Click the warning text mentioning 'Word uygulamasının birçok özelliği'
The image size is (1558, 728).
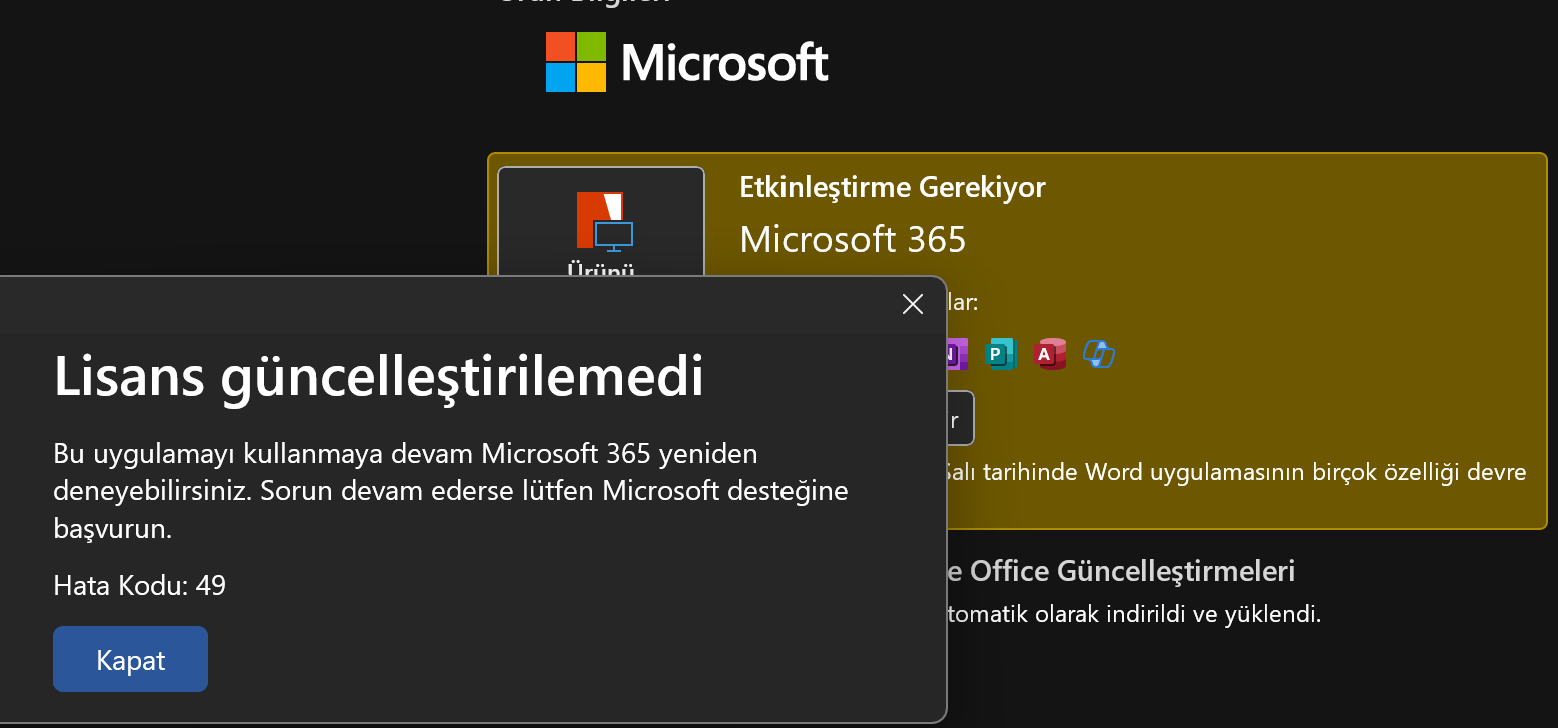coord(1236,472)
